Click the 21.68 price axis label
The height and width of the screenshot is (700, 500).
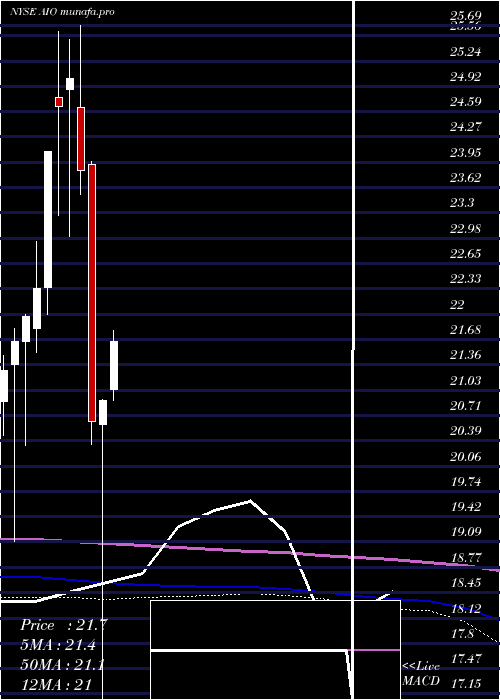[466, 330]
